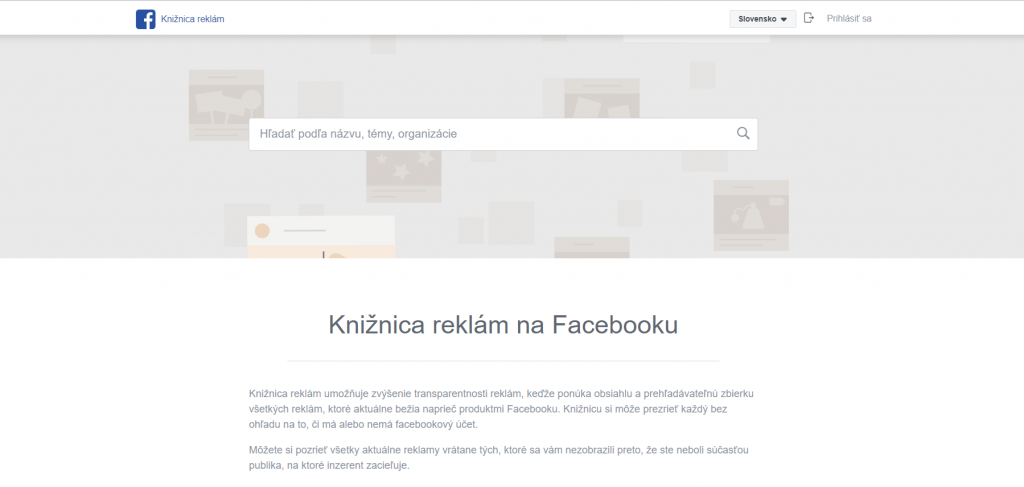
Task: Click the magnifying glass search icon
Action: click(x=743, y=133)
